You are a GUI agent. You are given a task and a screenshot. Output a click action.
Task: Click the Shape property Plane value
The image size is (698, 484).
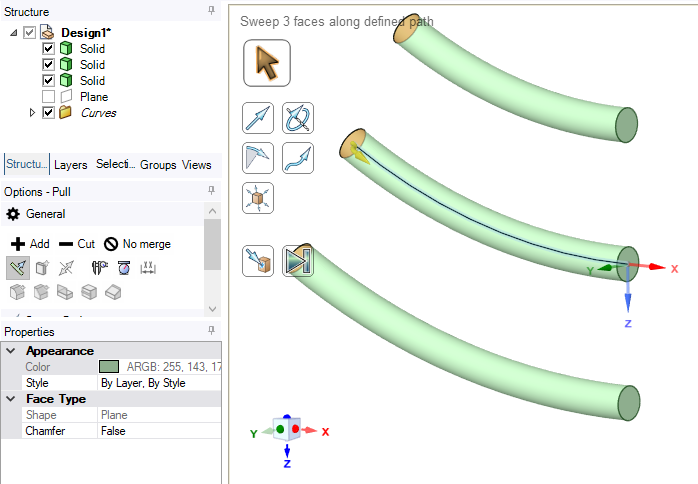click(x=159, y=415)
